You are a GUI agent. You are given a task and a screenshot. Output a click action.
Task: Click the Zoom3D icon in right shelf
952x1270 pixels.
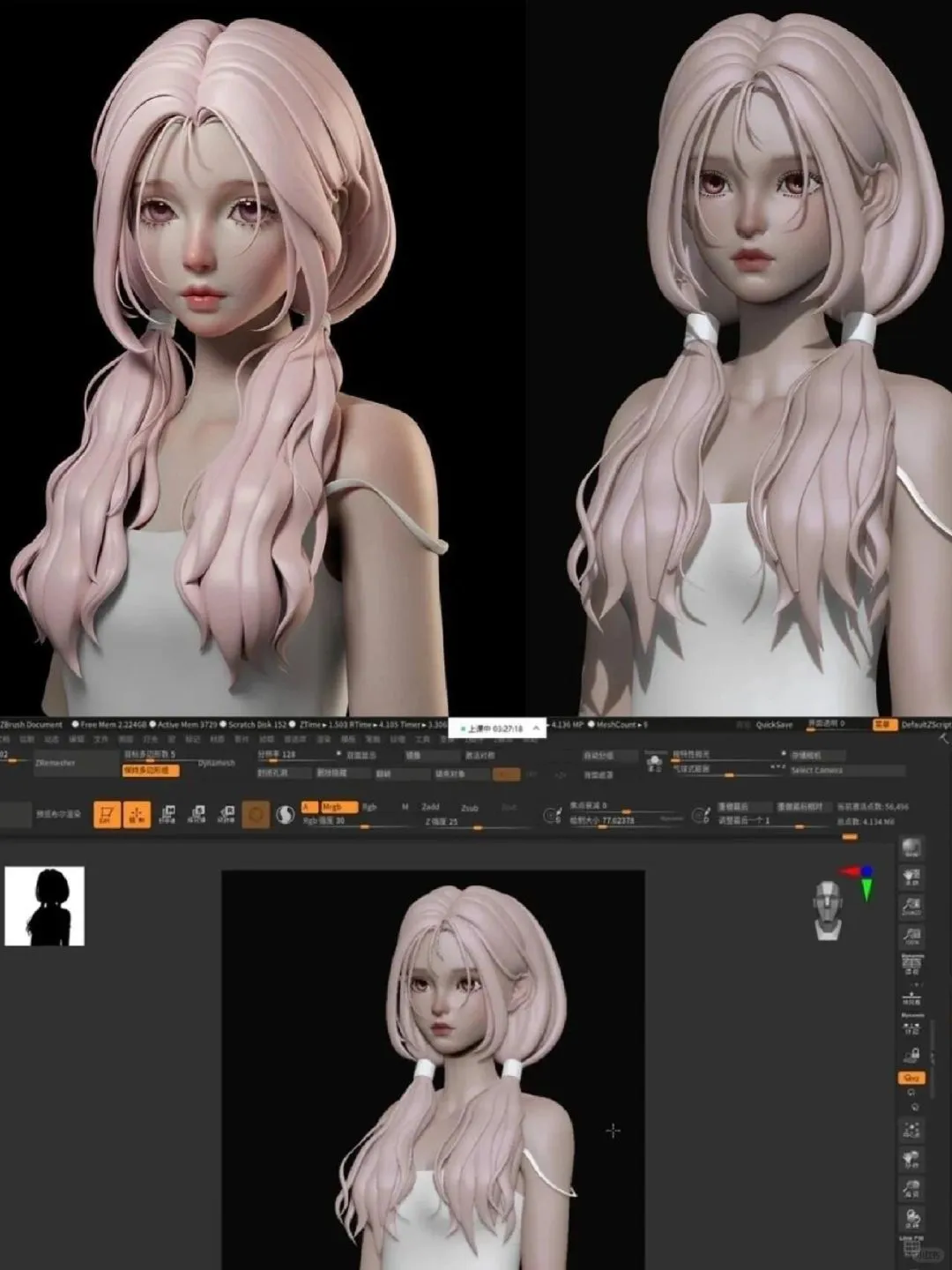[x=911, y=1189]
